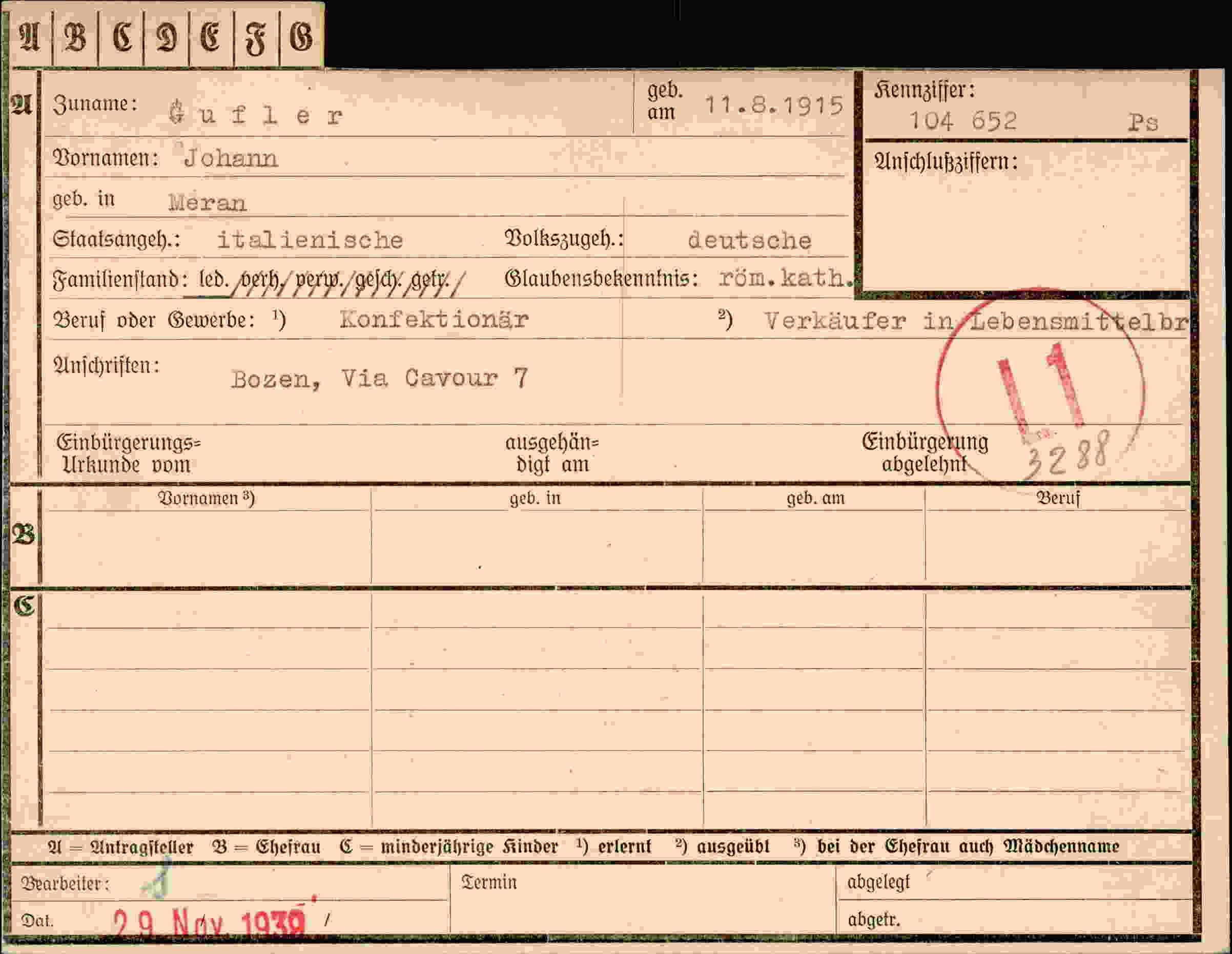Click the "Anschlußziffern:" label
The width and height of the screenshot is (1232, 954).
coord(946,162)
